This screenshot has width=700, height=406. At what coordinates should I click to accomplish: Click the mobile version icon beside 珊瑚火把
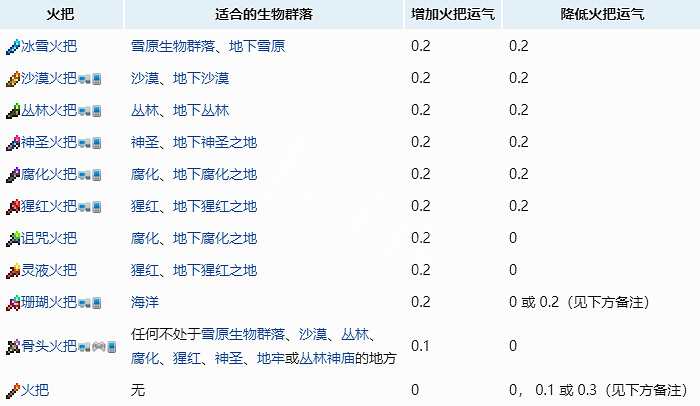coord(96,303)
